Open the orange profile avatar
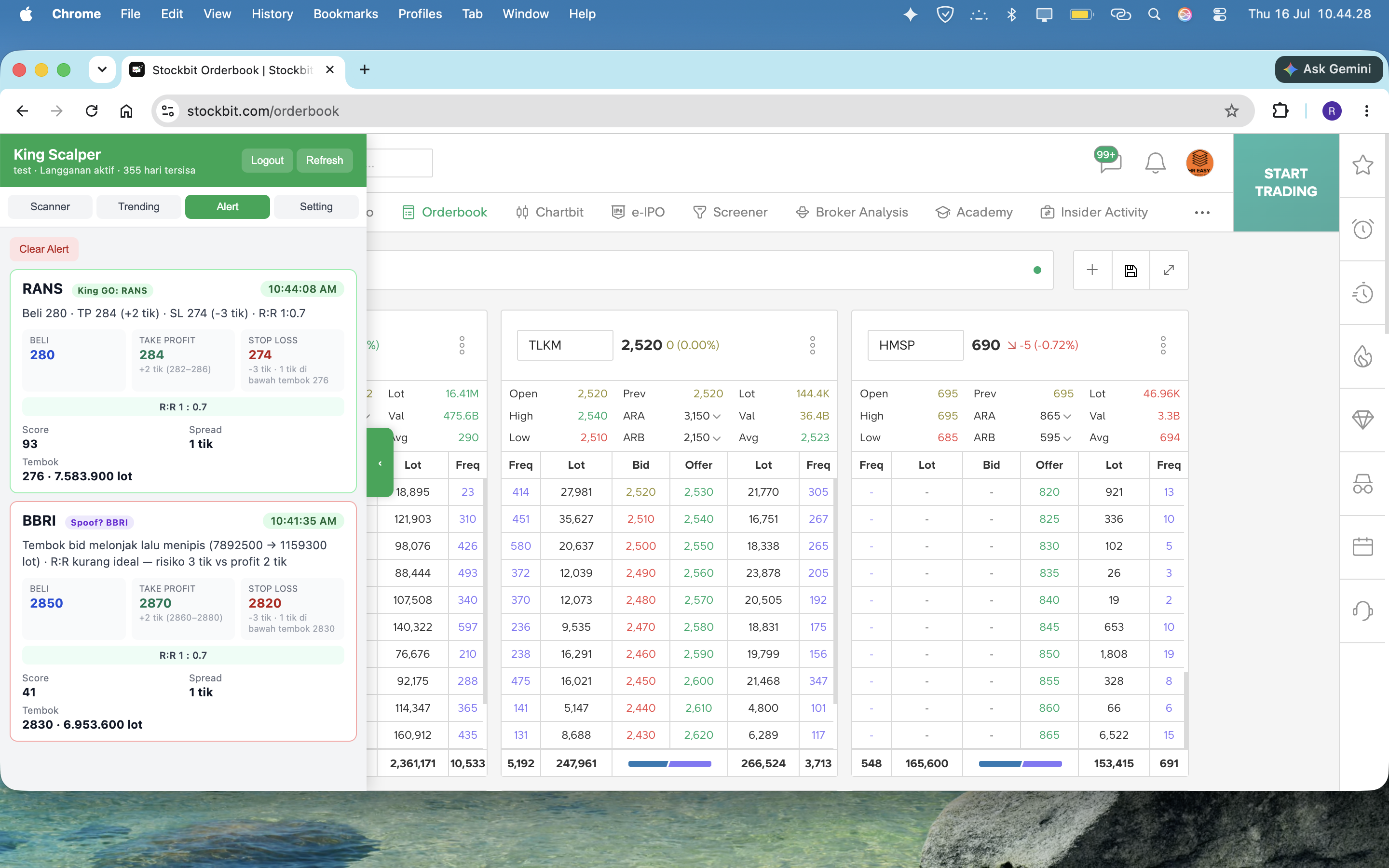 (1199, 163)
